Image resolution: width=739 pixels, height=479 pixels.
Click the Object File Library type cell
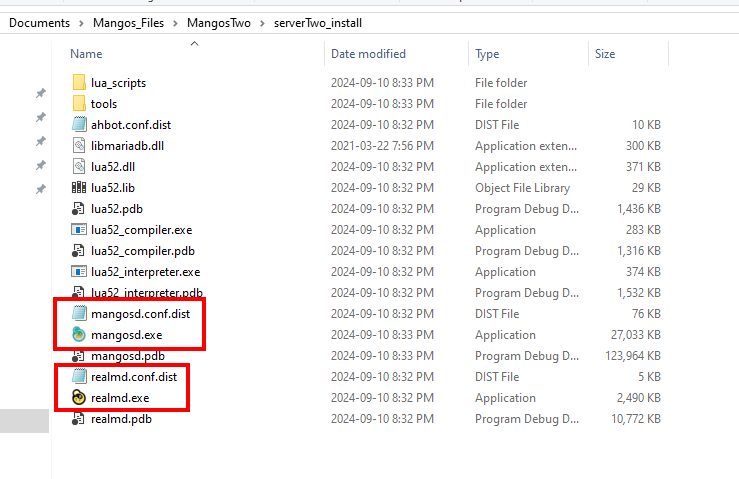522,188
